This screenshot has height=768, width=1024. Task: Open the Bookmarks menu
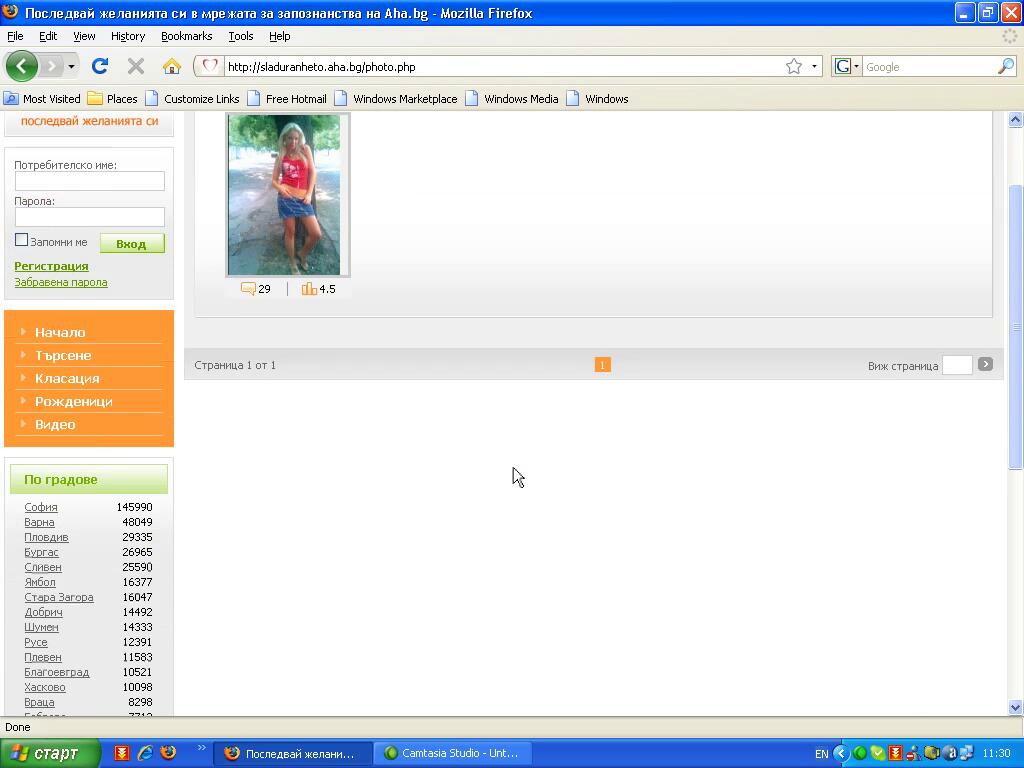coord(186,36)
